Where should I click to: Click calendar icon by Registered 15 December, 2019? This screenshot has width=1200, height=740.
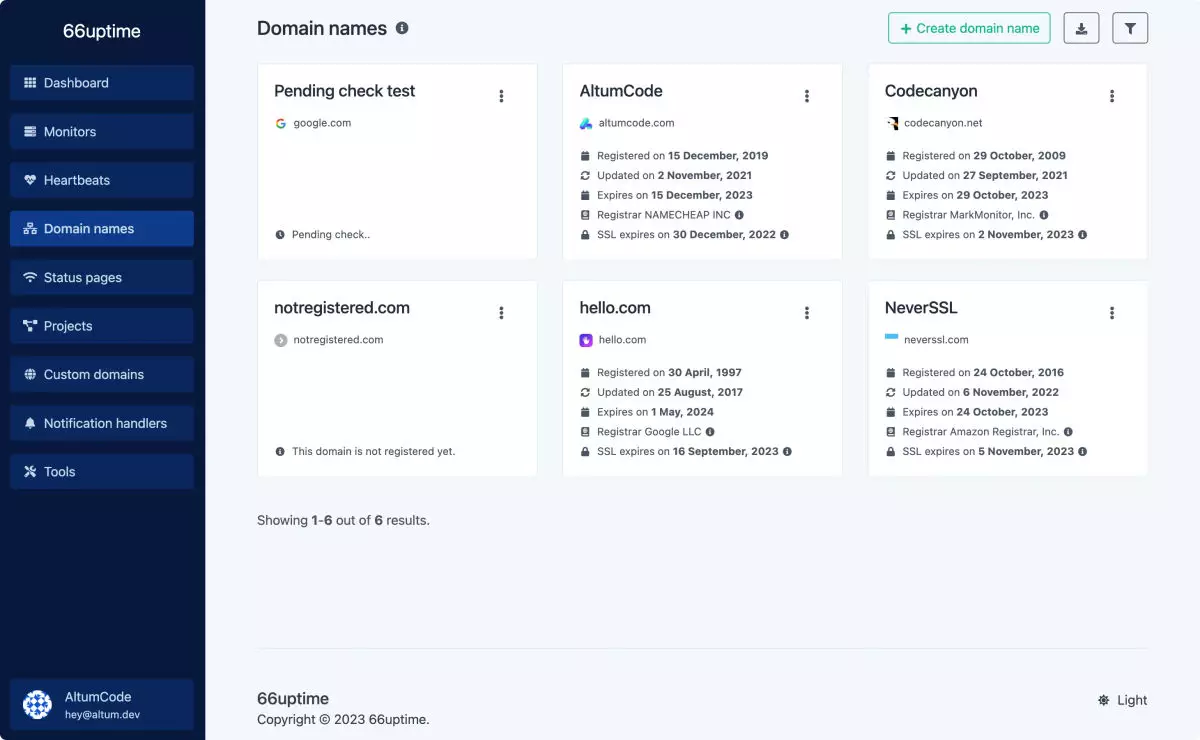585,156
